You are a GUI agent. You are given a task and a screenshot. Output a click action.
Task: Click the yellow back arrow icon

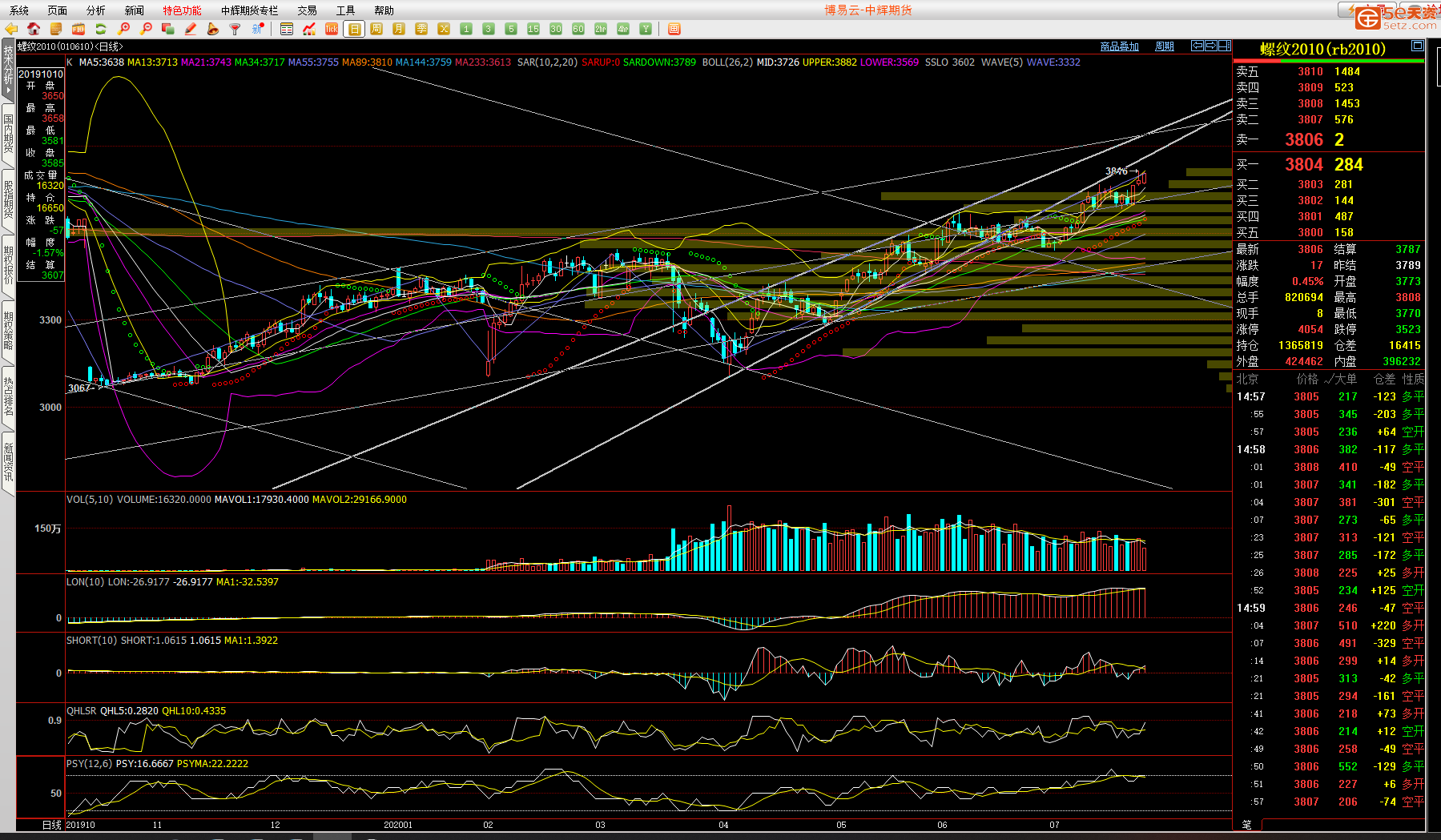11,29
